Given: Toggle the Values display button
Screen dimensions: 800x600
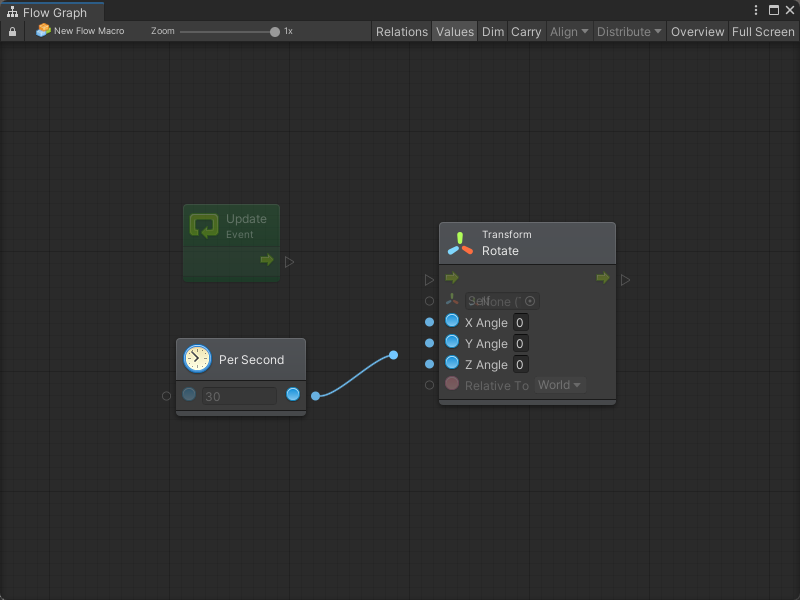Looking at the screenshot, I should [454, 32].
